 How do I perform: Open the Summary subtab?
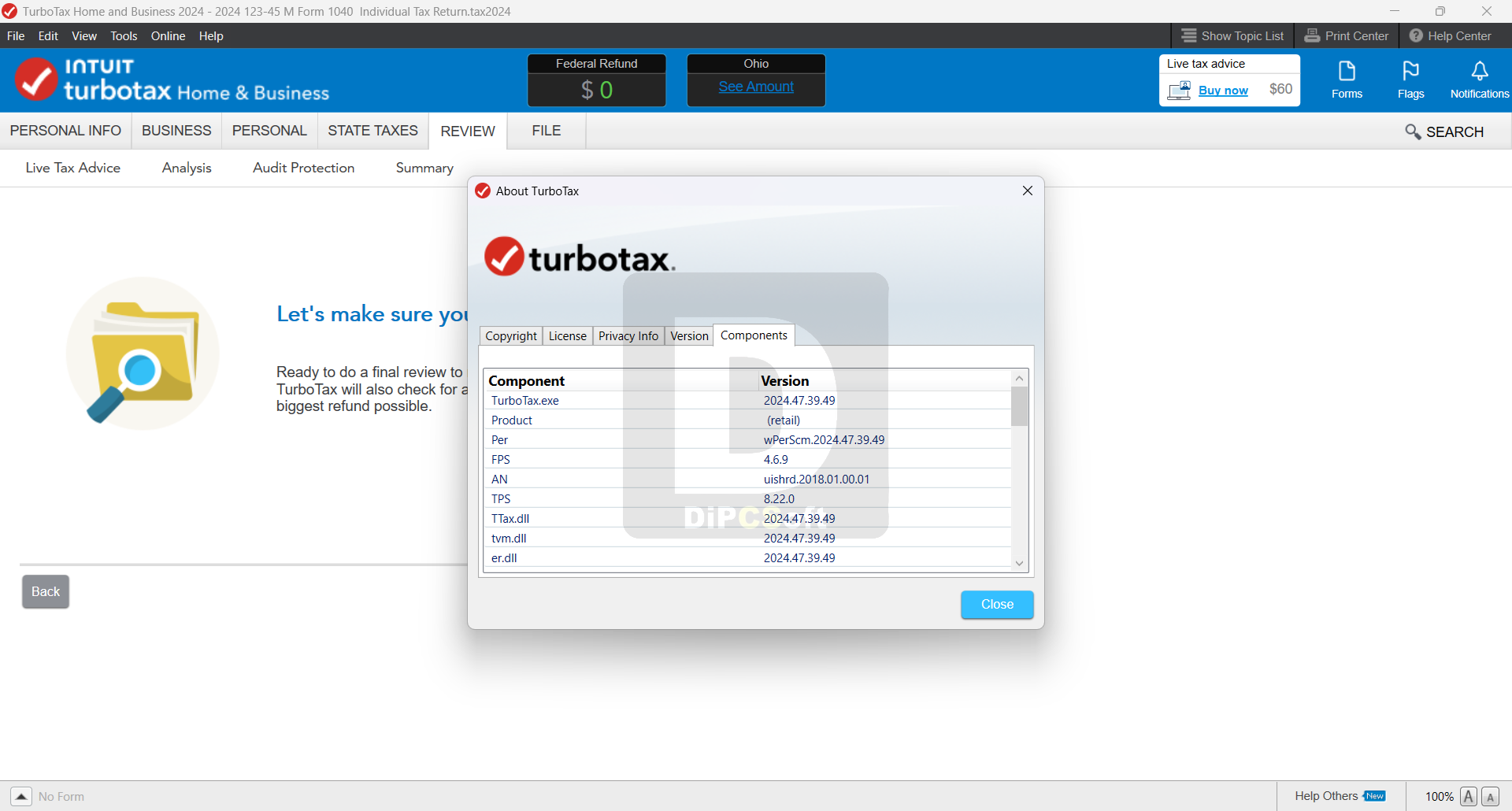tap(424, 168)
